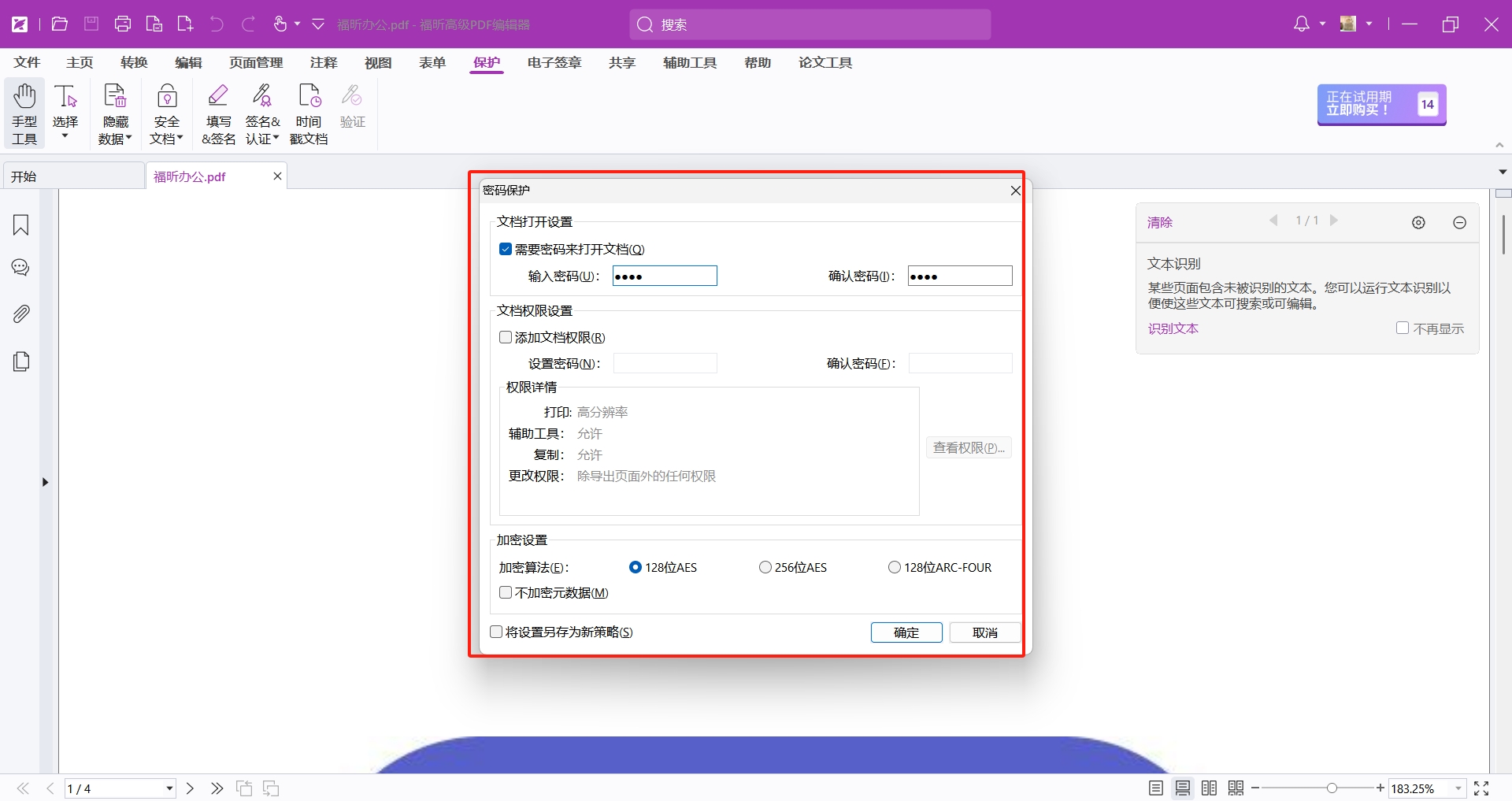Image resolution: width=1512 pixels, height=801 pixels.
Task: Click the Timestamp Document (时间戳文档) icon
Action: pos(309,113)
